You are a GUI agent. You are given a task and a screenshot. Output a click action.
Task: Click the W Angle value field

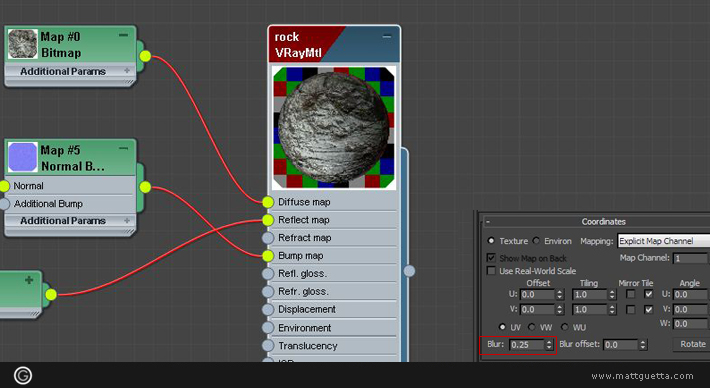point(691,324)
